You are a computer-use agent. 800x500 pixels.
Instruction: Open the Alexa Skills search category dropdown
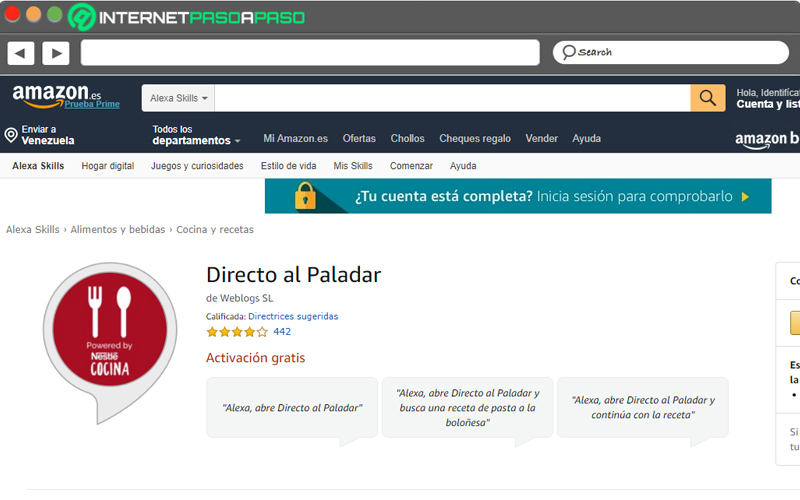(179, 98)
